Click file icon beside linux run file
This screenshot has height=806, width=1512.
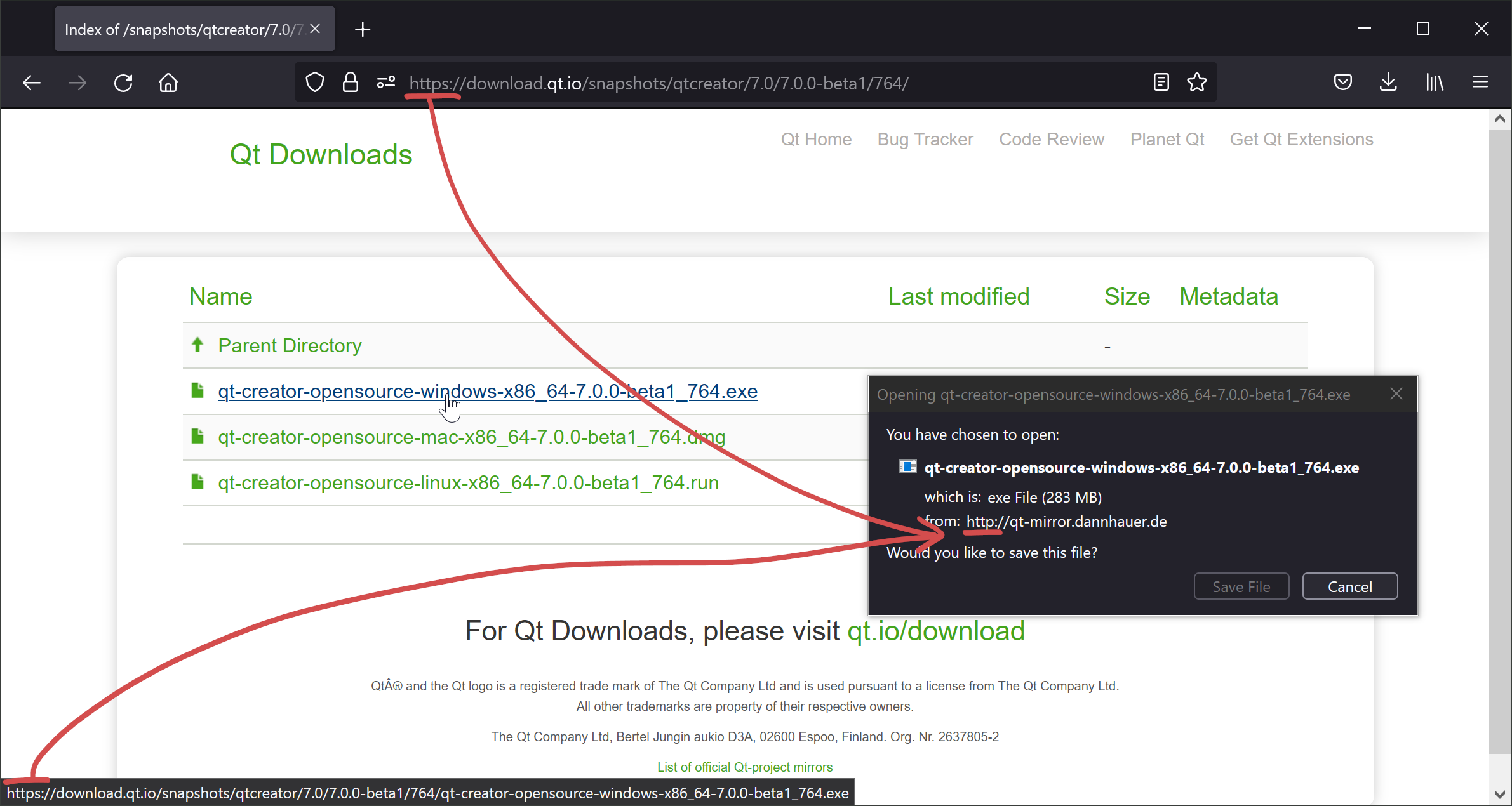click(197, 482)
